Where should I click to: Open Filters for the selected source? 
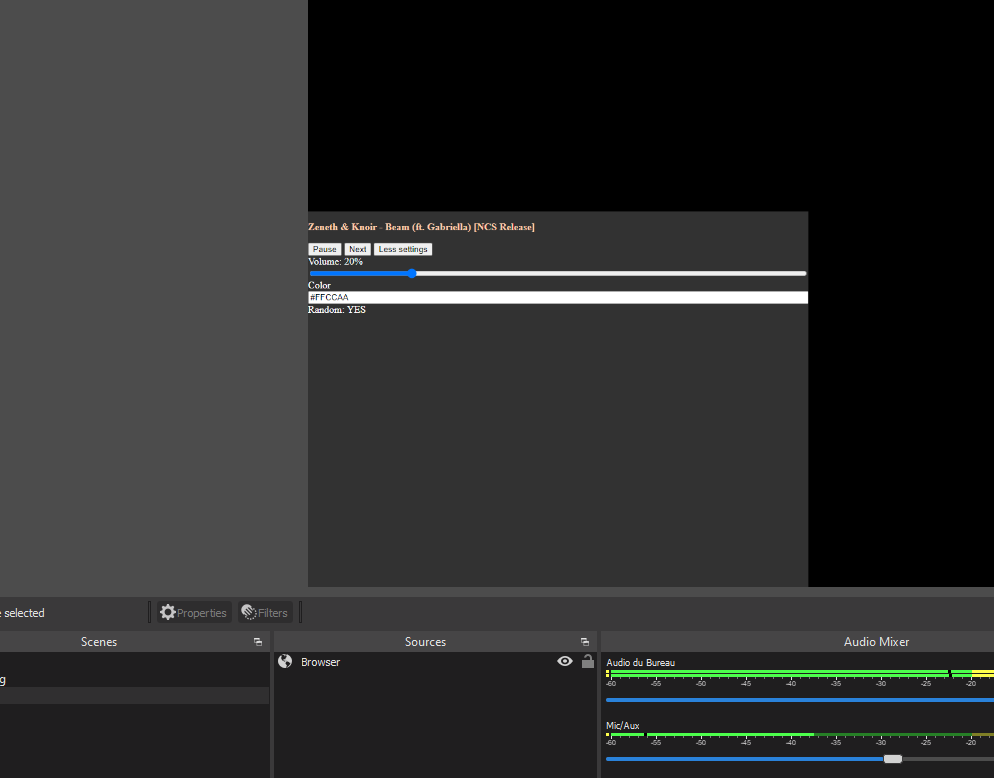point(264,612)
